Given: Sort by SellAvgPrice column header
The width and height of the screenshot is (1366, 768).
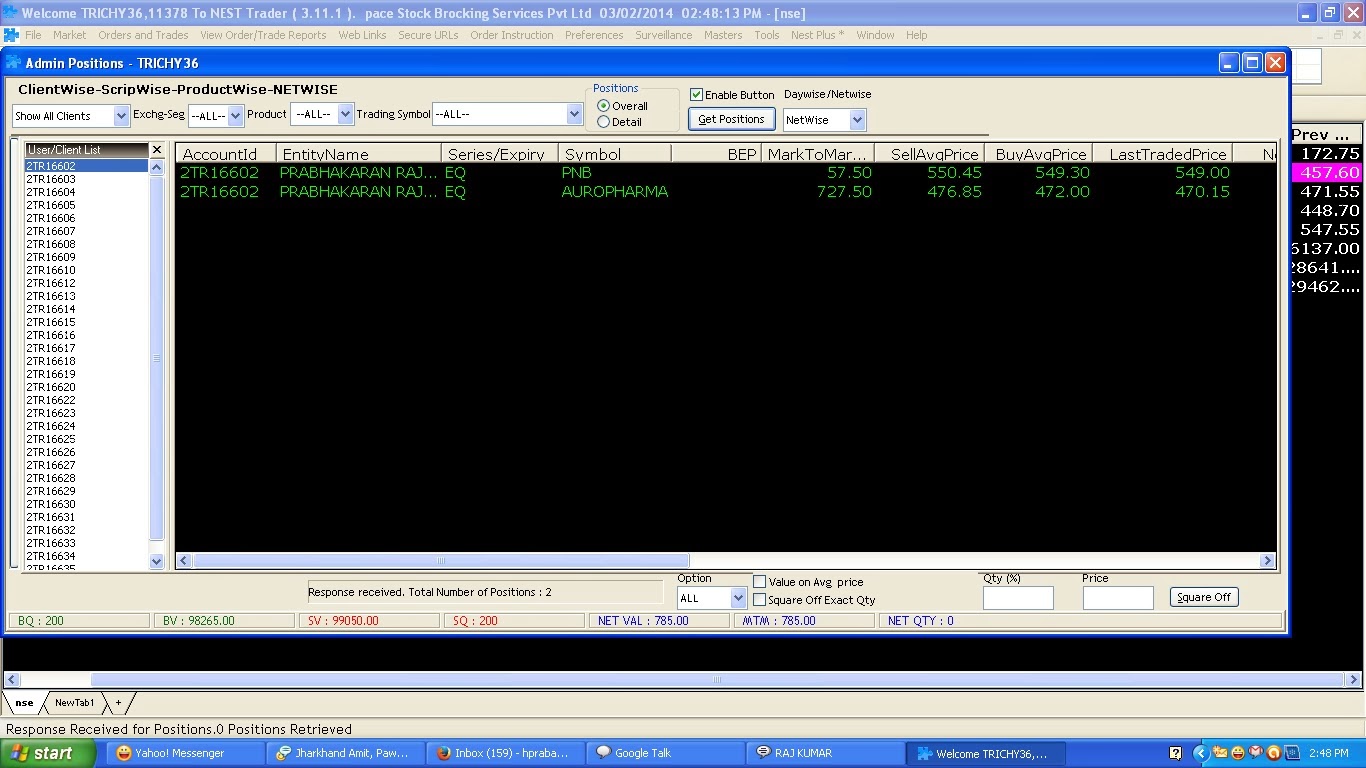Looking at the screenshot, I should [929, 154].
